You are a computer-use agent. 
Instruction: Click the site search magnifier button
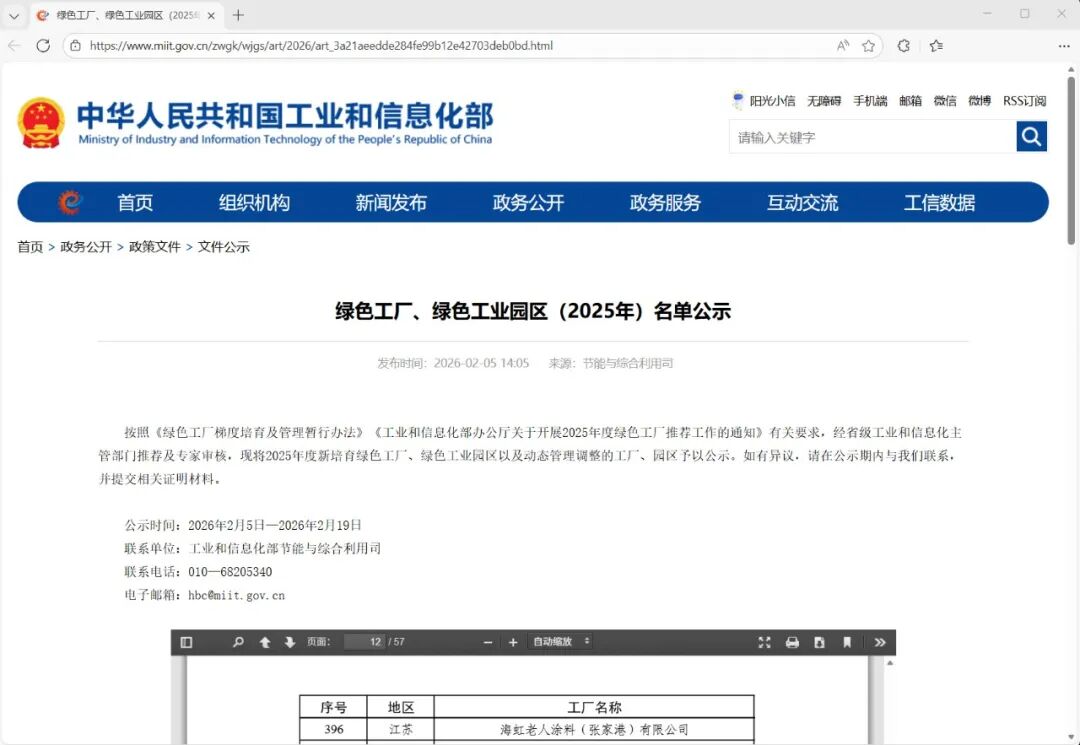point(1031,136)
